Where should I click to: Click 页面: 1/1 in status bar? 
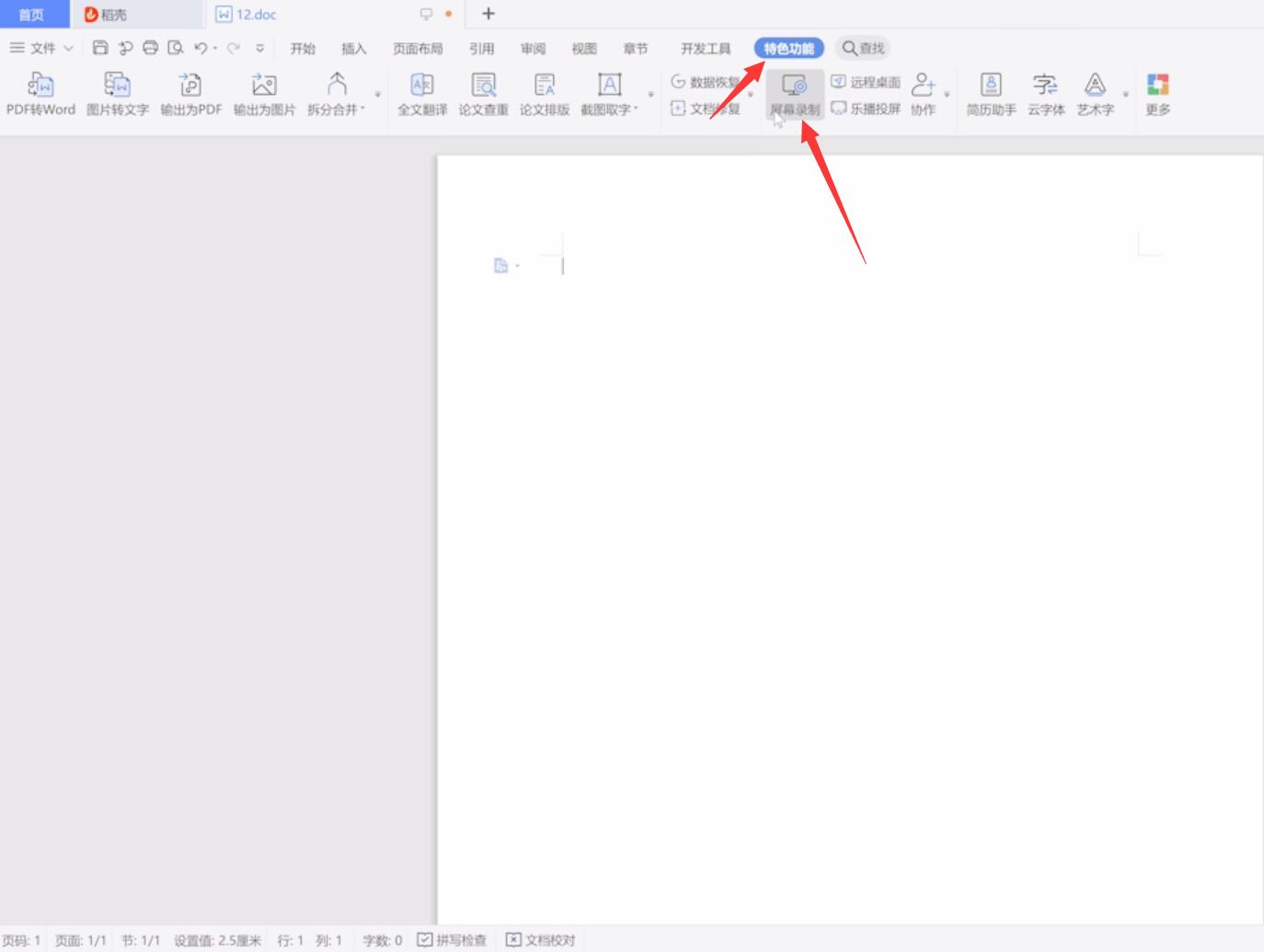[x=81, y=940]
